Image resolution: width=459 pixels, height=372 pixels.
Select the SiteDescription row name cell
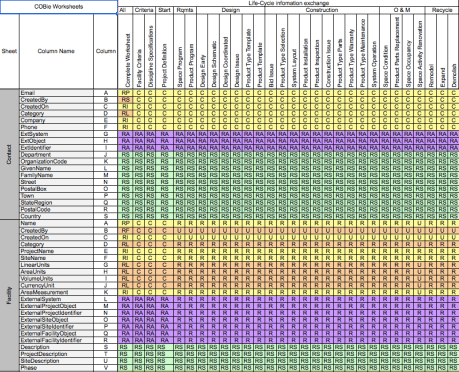tap(56, 361)
